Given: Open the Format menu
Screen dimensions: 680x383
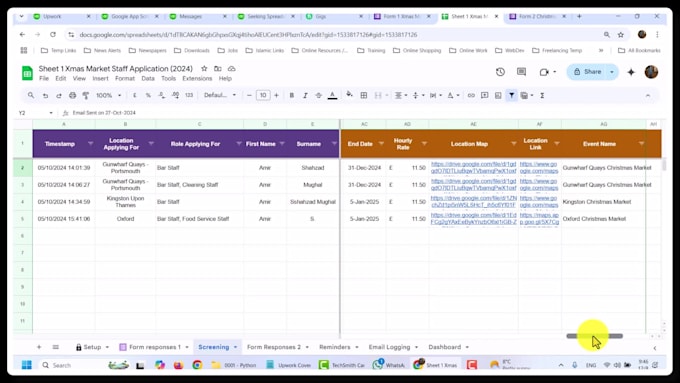Looking at the screenshot, I should pos(125,79).
